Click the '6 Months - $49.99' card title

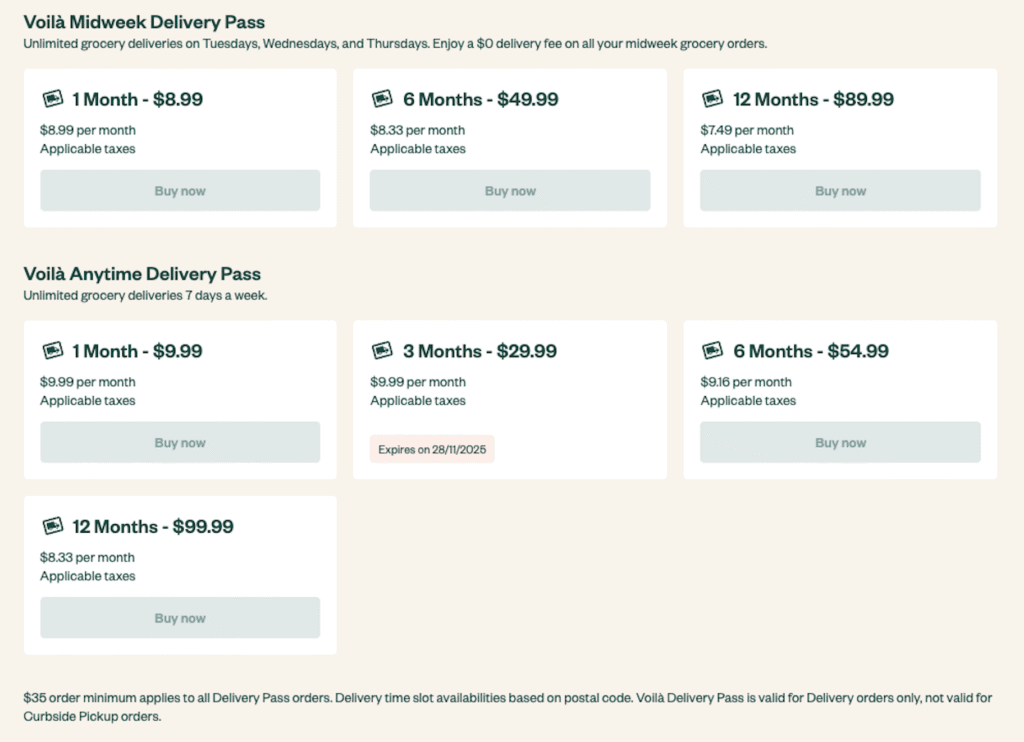pyautogui.click(x=480, y=99)
